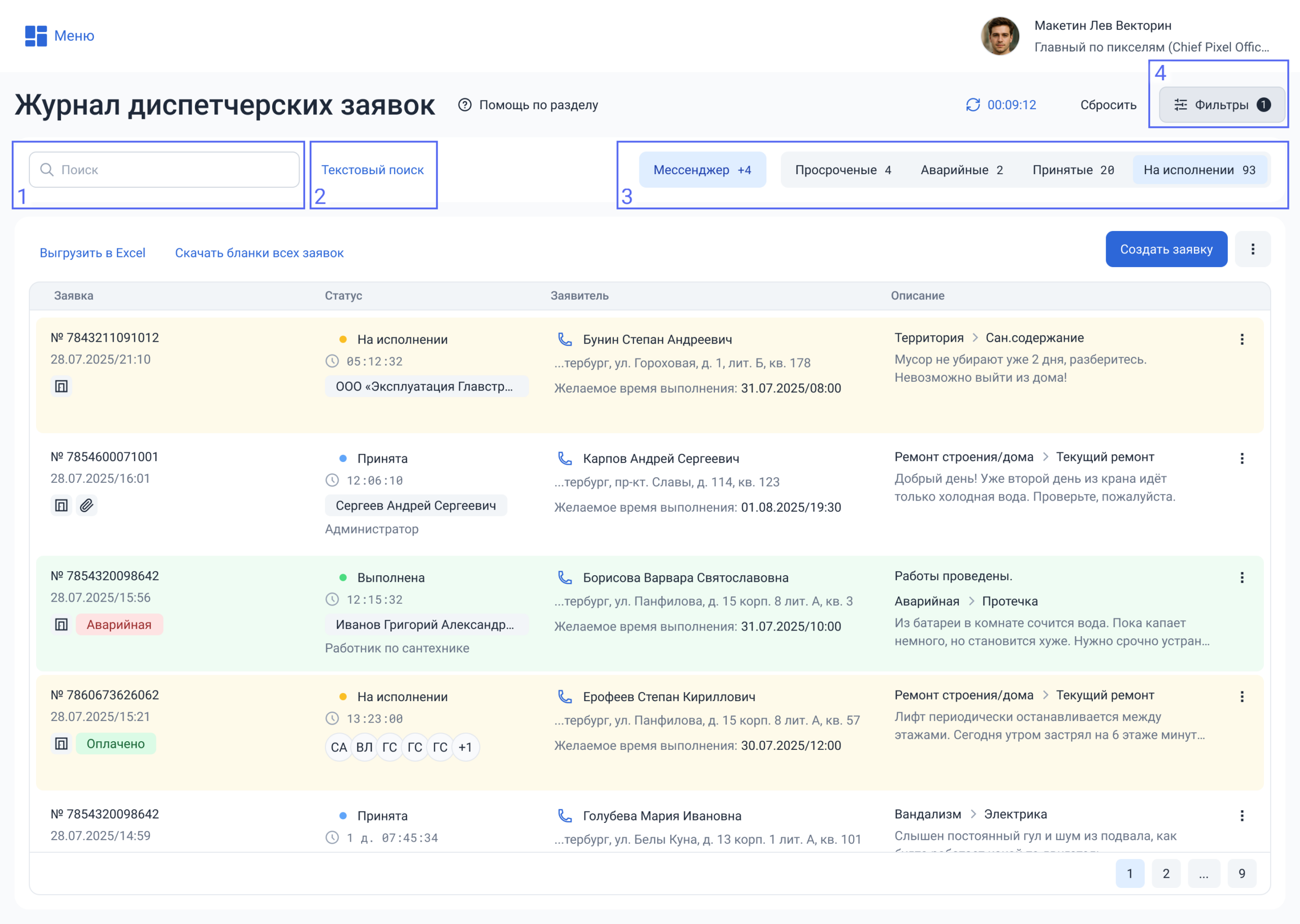Click the paperclip attachment icon in request 7854600071001
Image resolution: width=1300 pixels, height=924 pixels.
coord(86,505)
